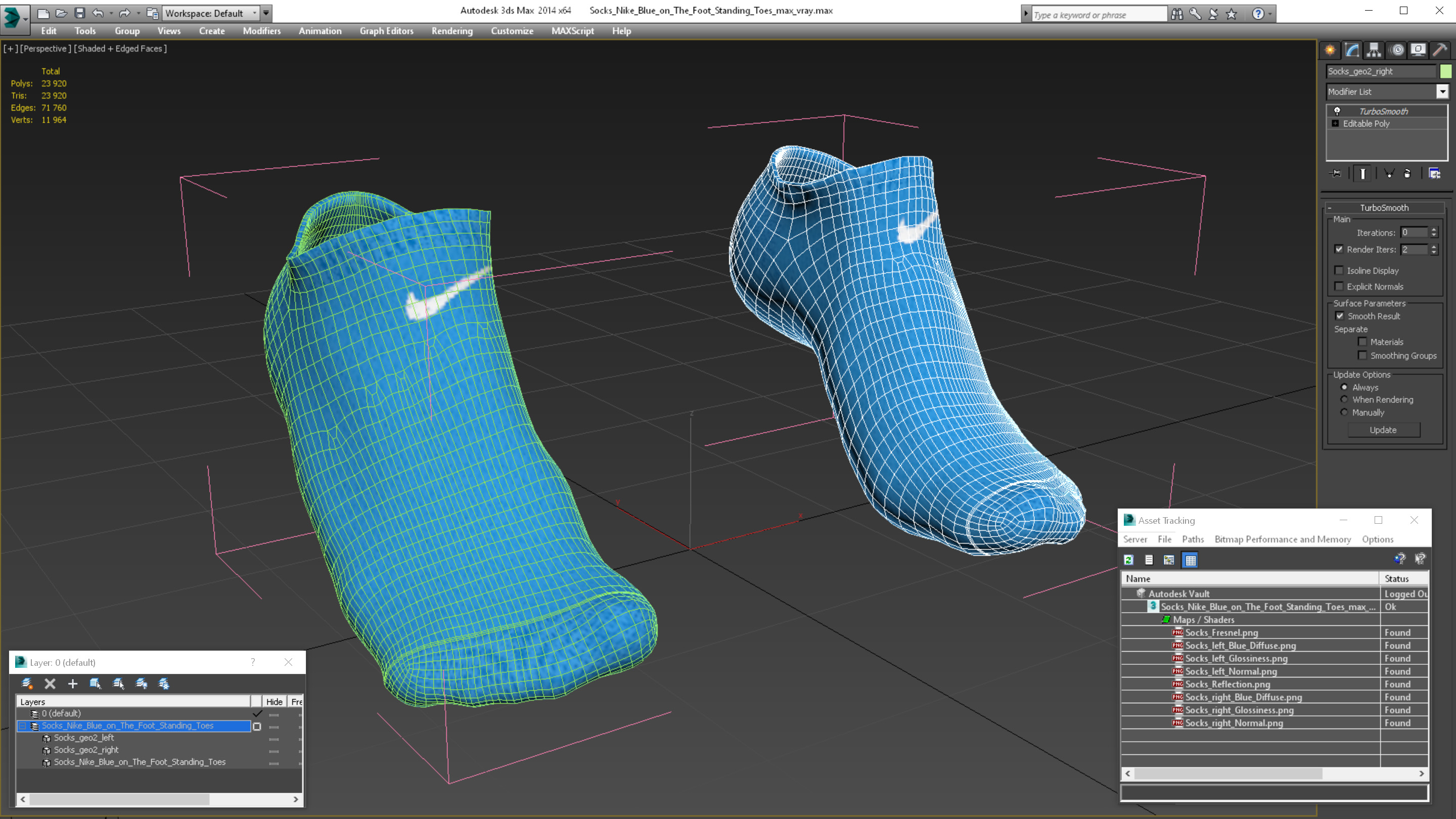
Task: Open the MAXScript menu
Action: click(x=573, y=31)
